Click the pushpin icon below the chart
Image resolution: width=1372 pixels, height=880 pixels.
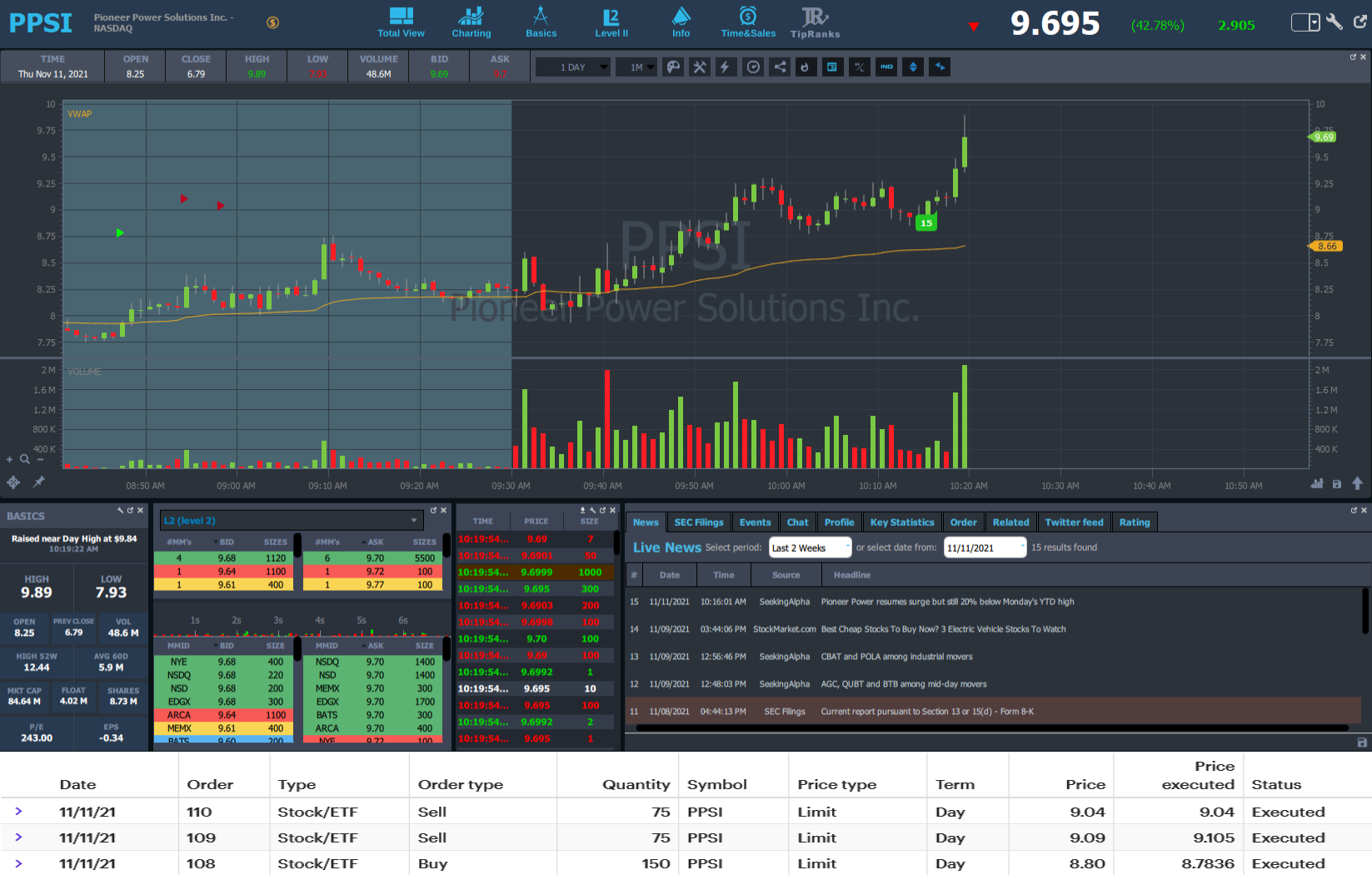click(x=38, y=482)
